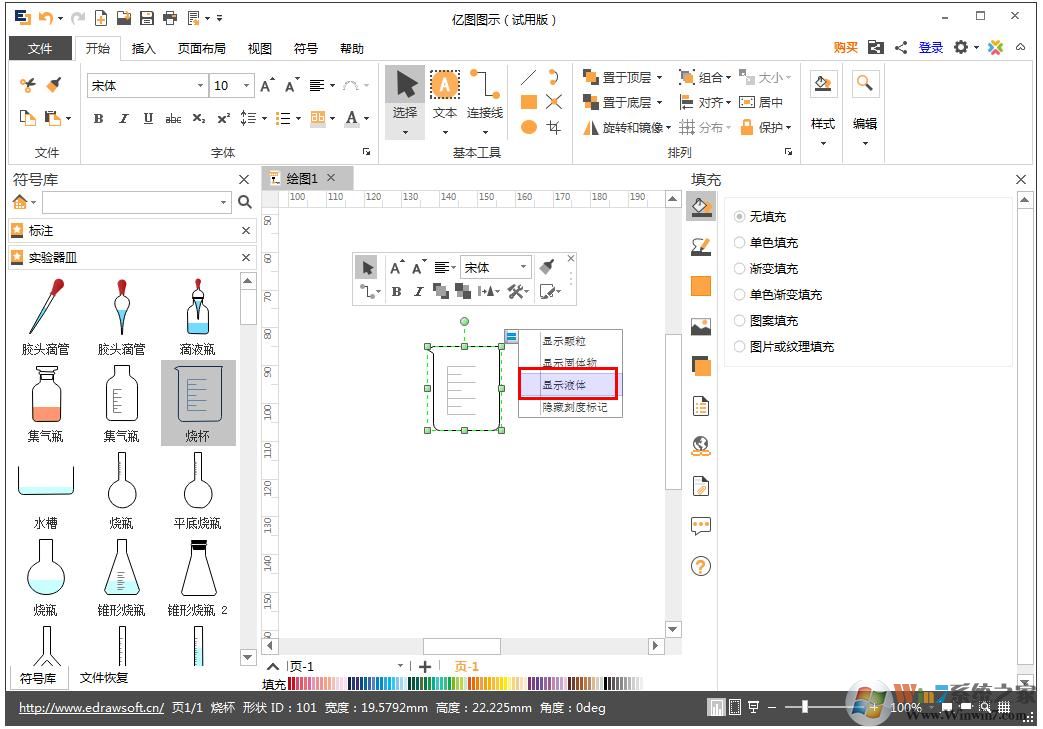This screenshot has width=1043, height=729.
Task: Select the 无填充 radio option
Action: [741, 216]
